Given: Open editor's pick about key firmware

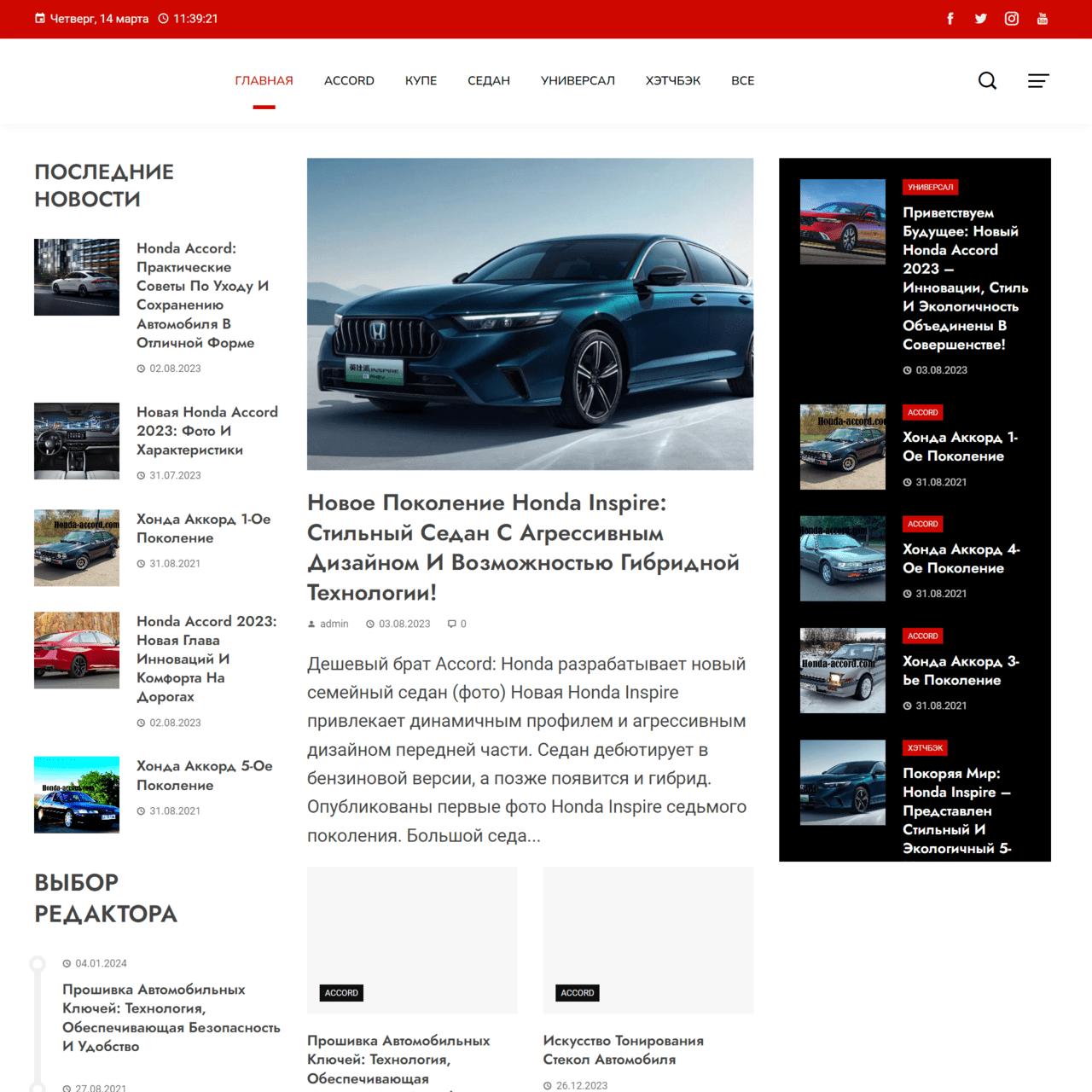Looking at the screenshot, I should pos(171,1018).
